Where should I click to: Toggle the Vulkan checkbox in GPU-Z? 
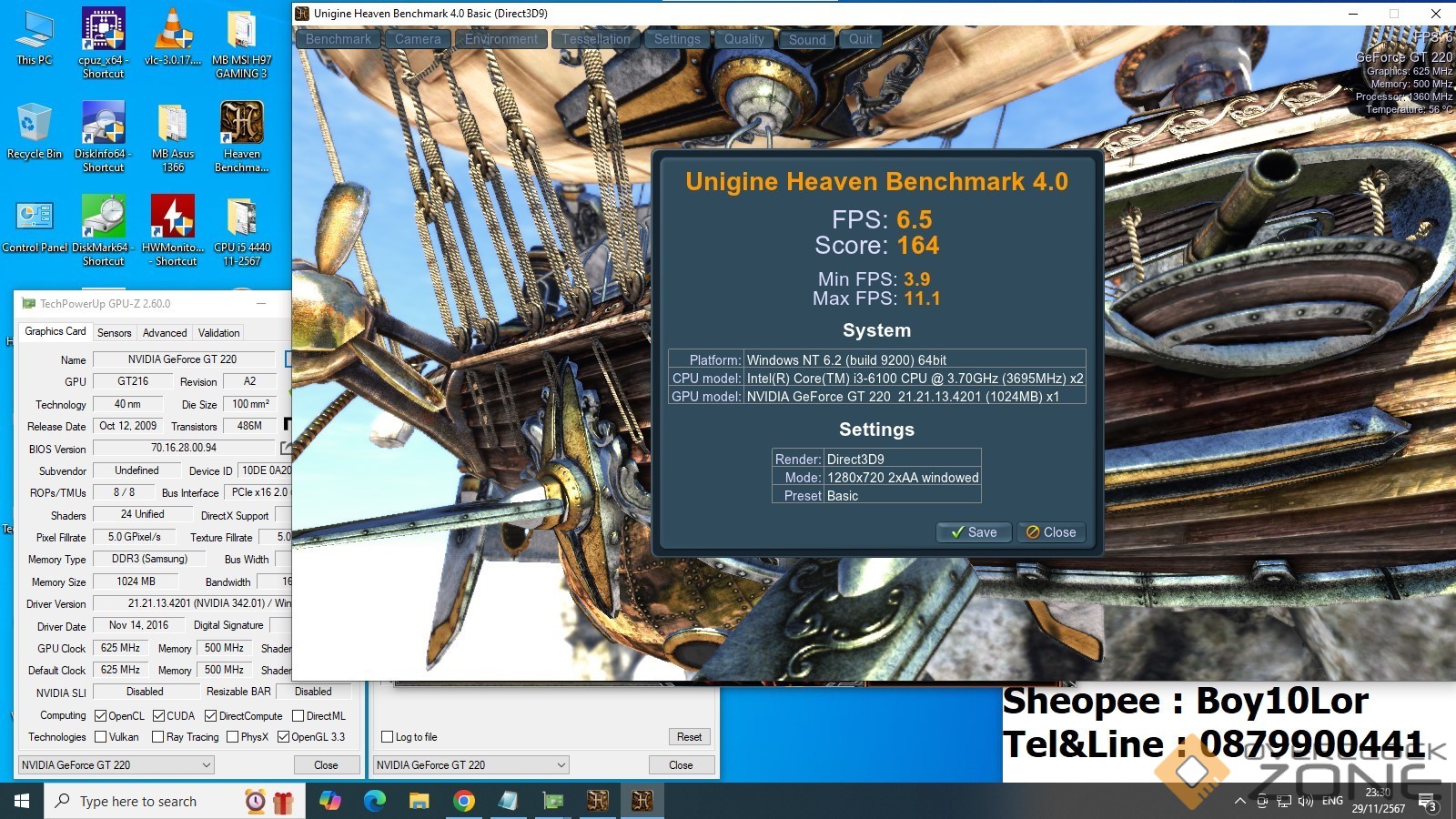pyautogui.click(x=101, y=737)
